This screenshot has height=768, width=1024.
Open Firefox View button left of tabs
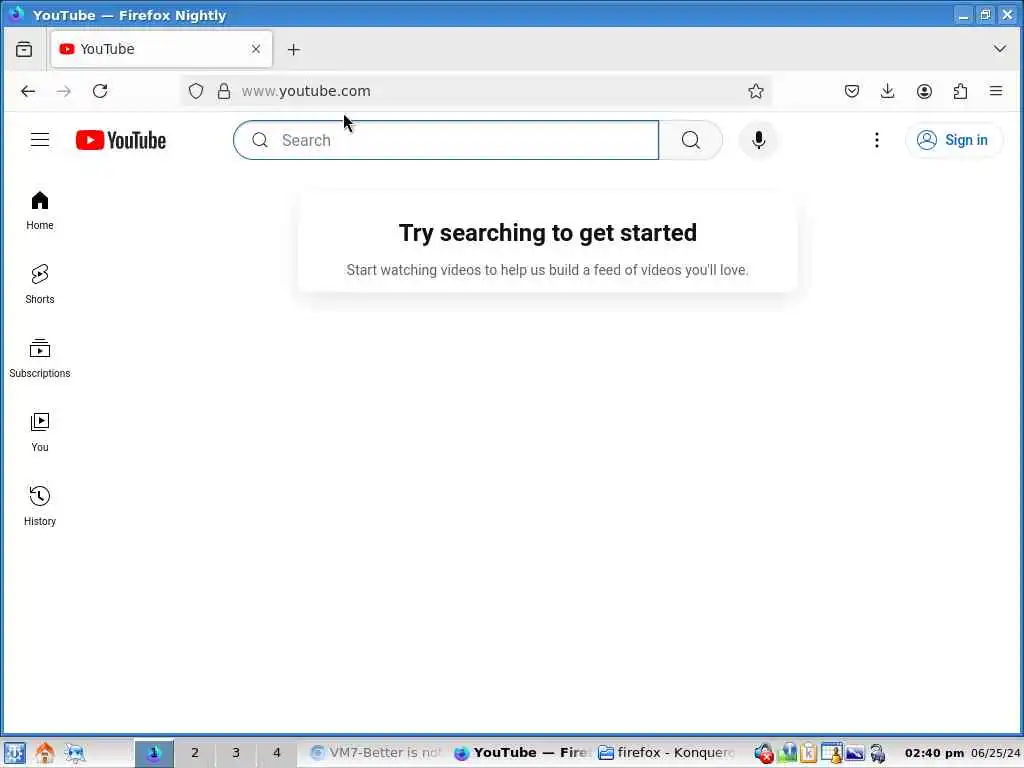pos(24,49)
